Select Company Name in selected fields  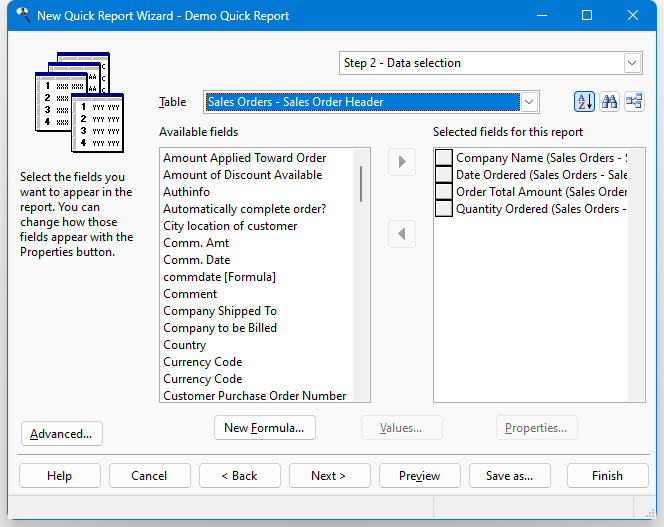click(x=541, y=158)
